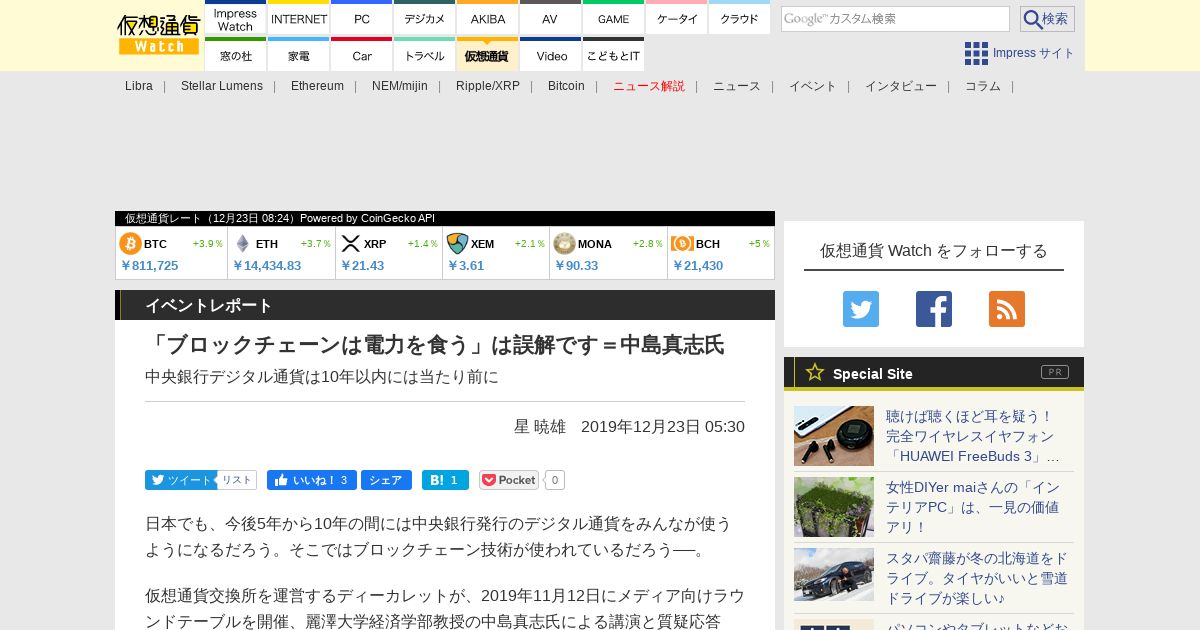Click the BTC price ¥811,725
This screenshot has width=1200, height=630.
point(149,266)
